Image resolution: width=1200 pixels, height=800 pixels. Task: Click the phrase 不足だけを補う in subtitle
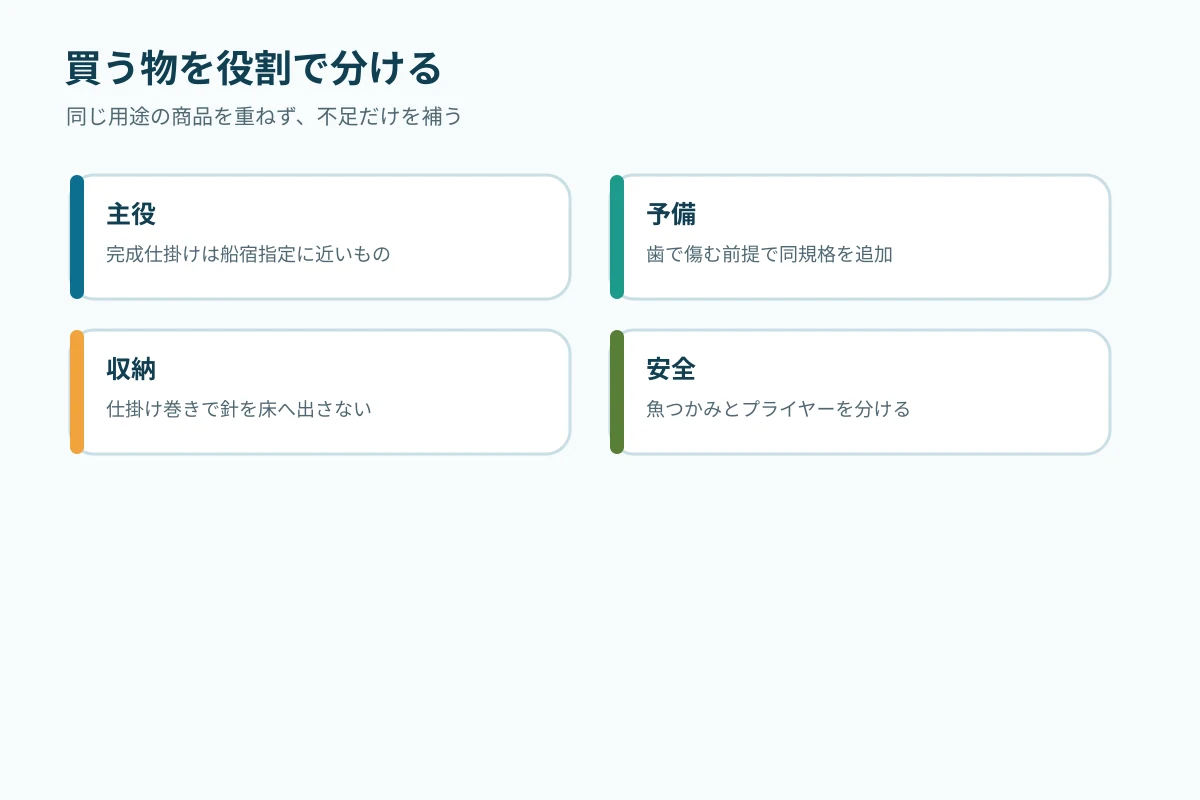(x=390, y=117)
